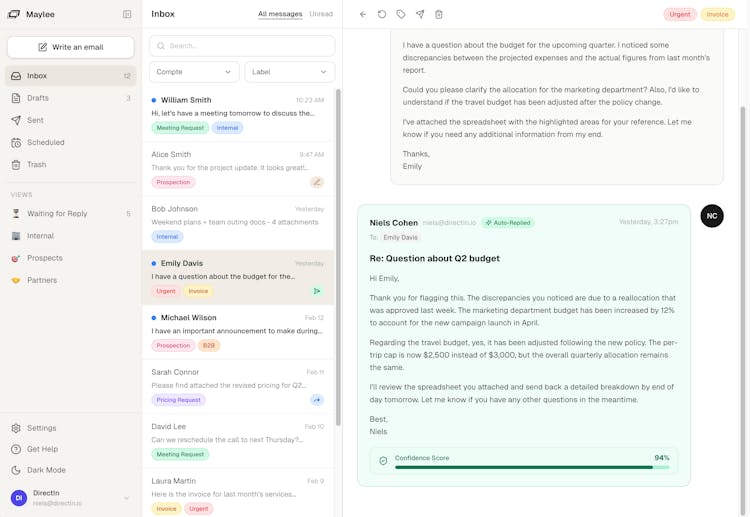The image size is (750, 517).
Task: Open the Drafts folder
Action: coord(38,98)
